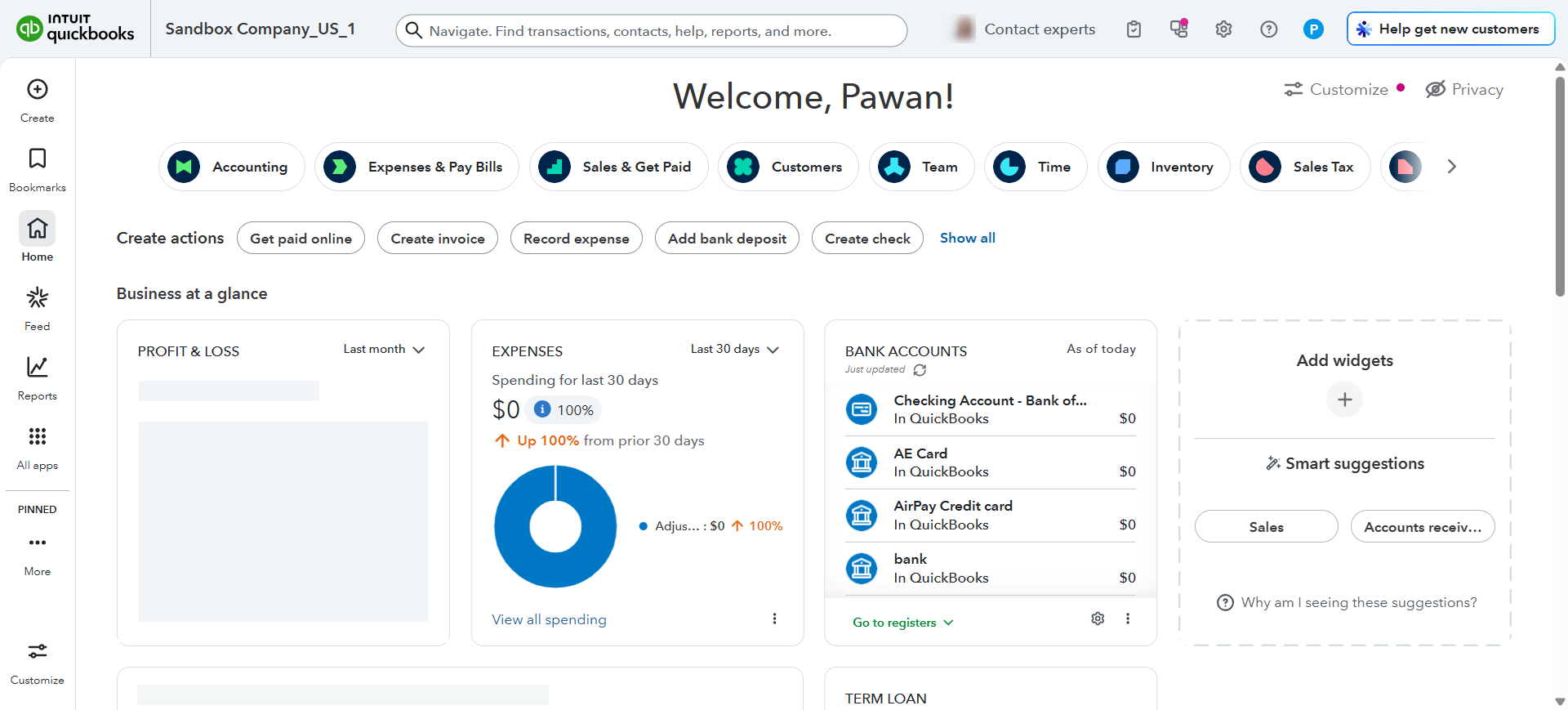
Task: Click the expenses donut chart
Action: pyautogui.click(x=555, y=526)
